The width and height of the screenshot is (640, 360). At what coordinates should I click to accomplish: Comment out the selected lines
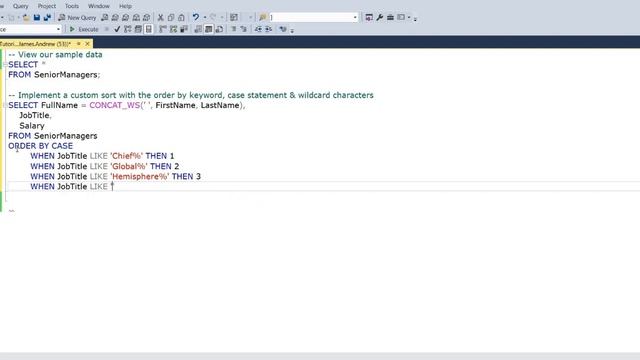(x=233, y=29)
